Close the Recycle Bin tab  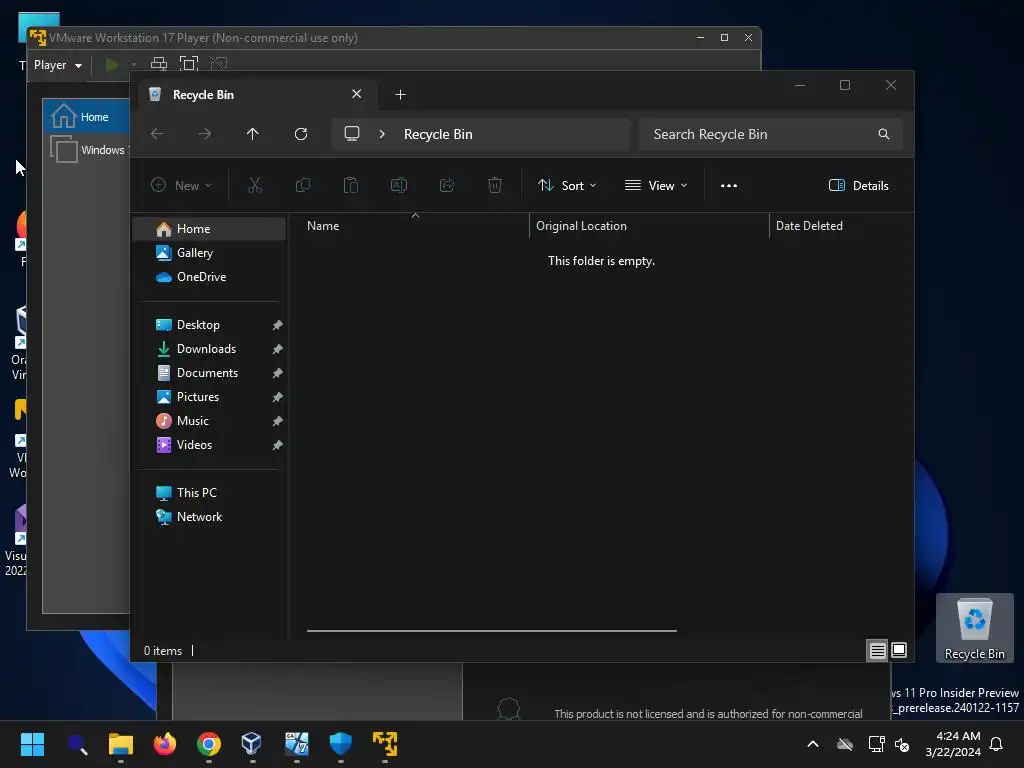tap(357, 94)
